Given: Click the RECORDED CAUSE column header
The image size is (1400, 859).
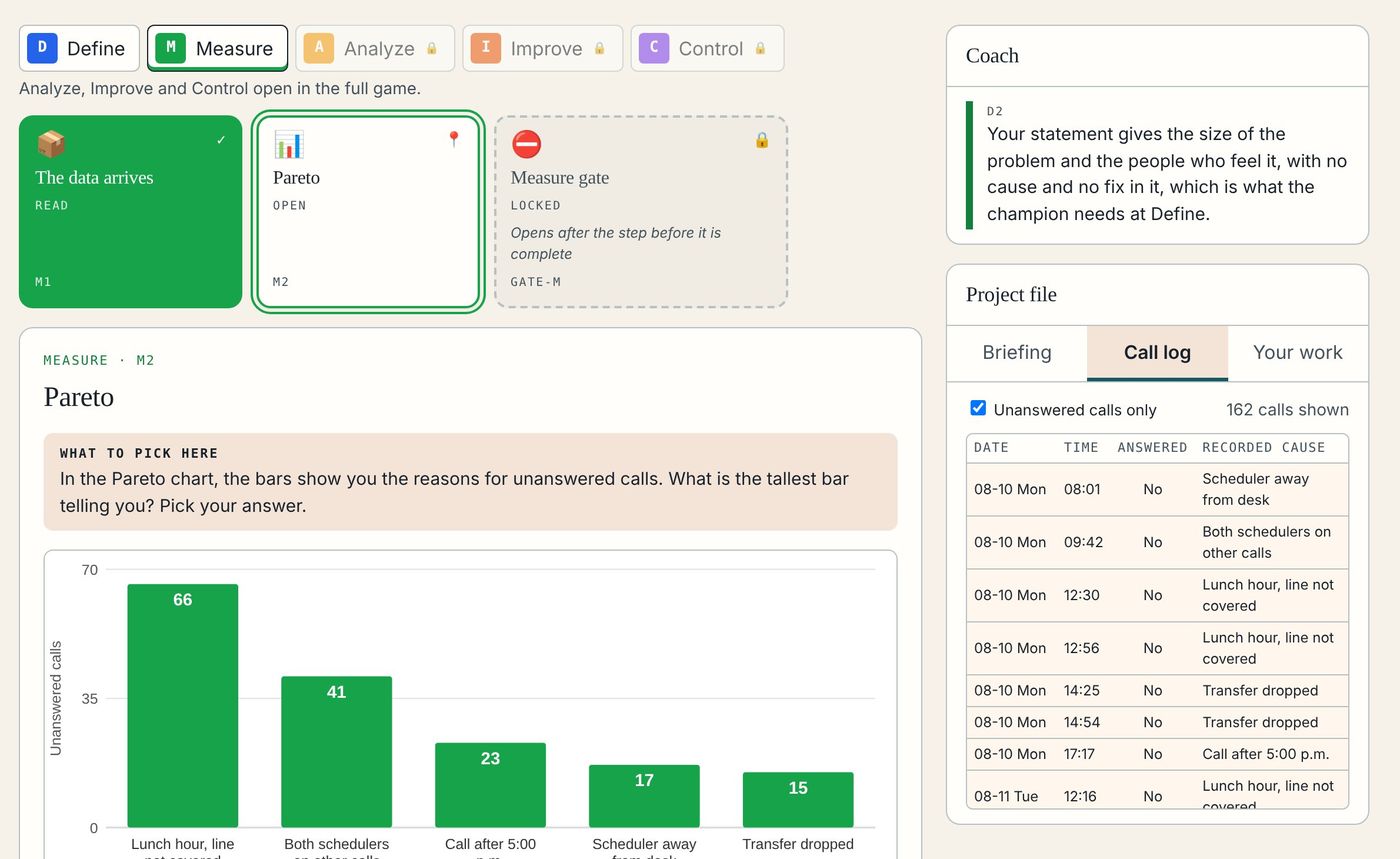Looking at the screenshot, I should (x=1263, y=447).
